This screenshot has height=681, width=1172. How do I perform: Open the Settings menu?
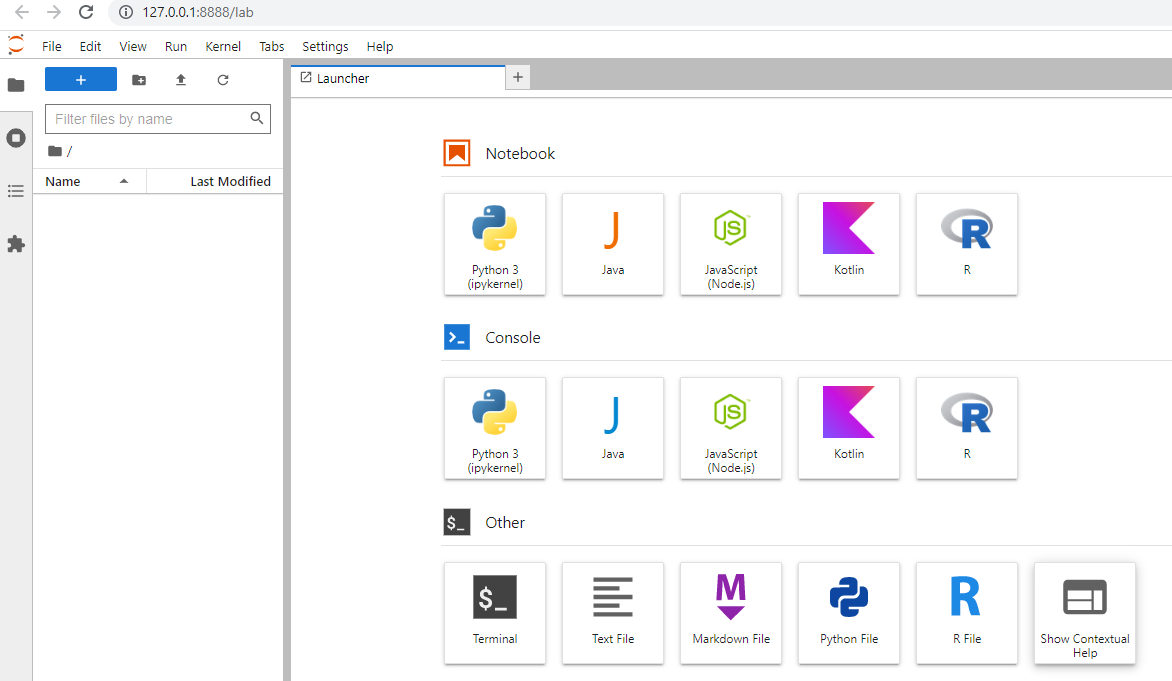point(325,46)
